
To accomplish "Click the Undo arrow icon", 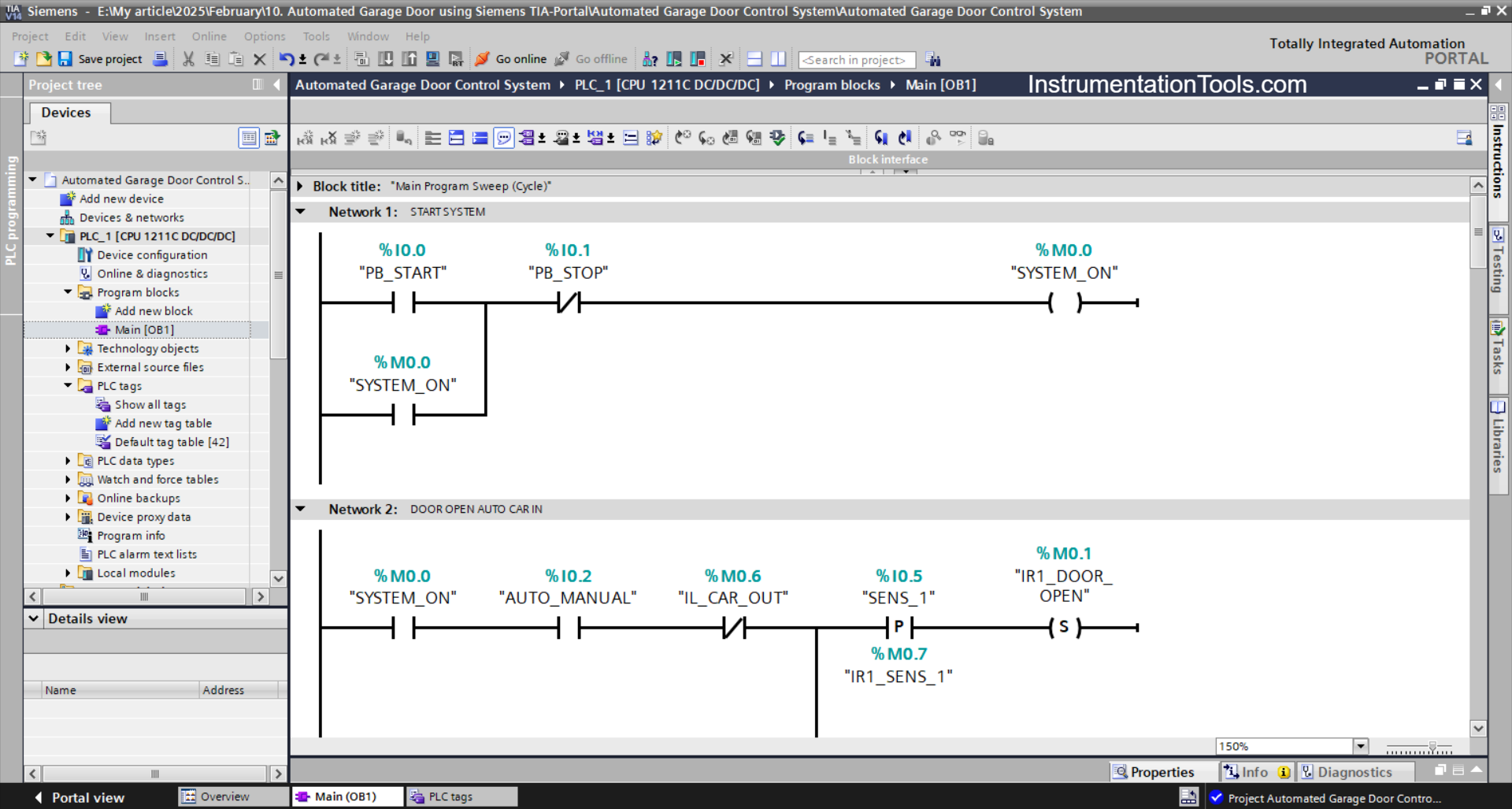I will pyautogui.click(x=287, y=59).
